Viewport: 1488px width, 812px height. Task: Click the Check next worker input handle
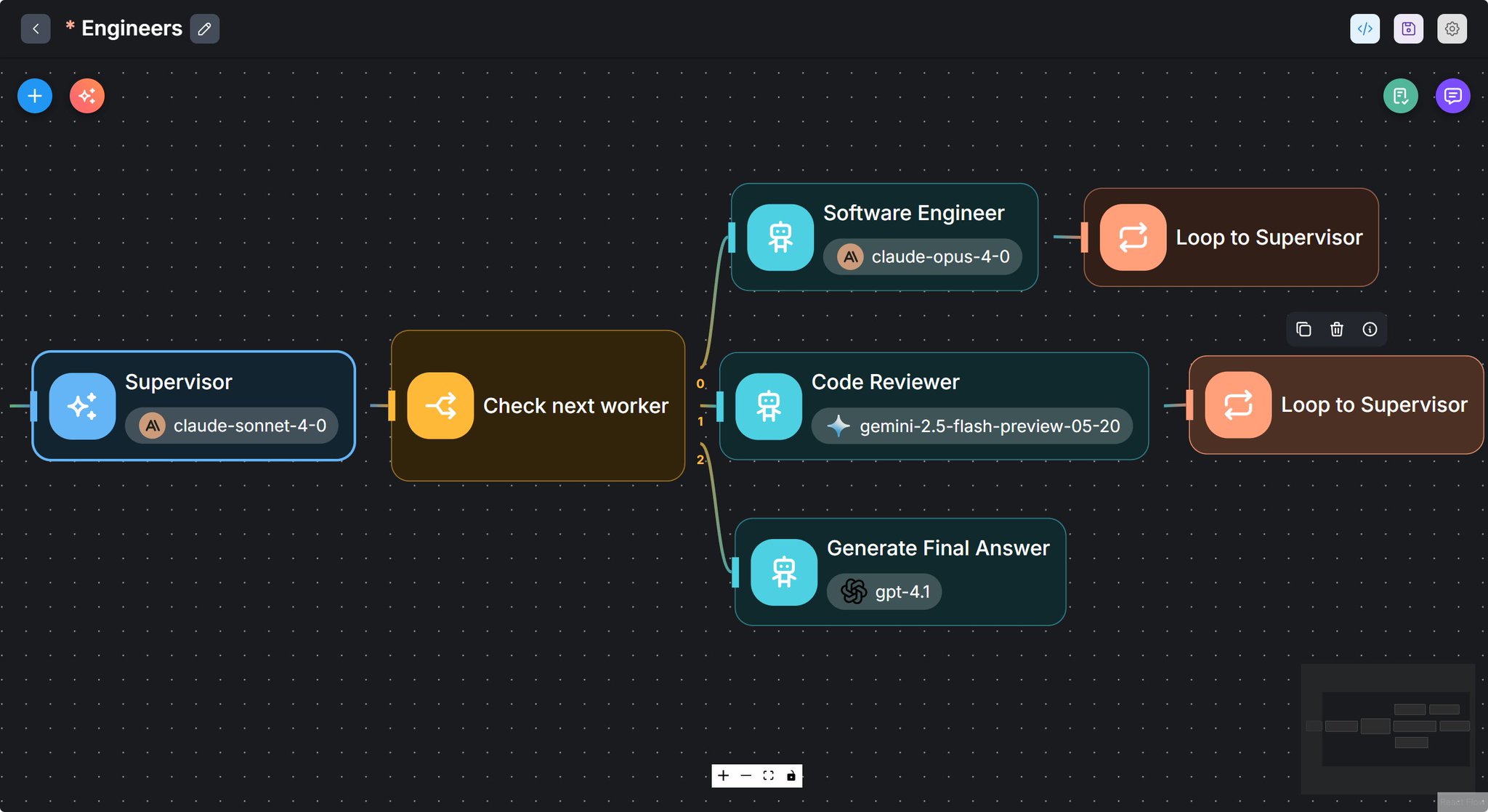(392, 406)
